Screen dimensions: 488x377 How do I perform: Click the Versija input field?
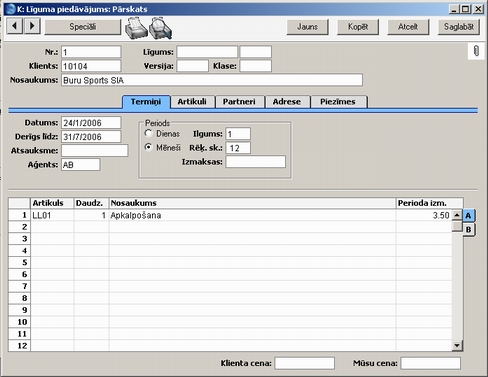[x=193, y=66]
